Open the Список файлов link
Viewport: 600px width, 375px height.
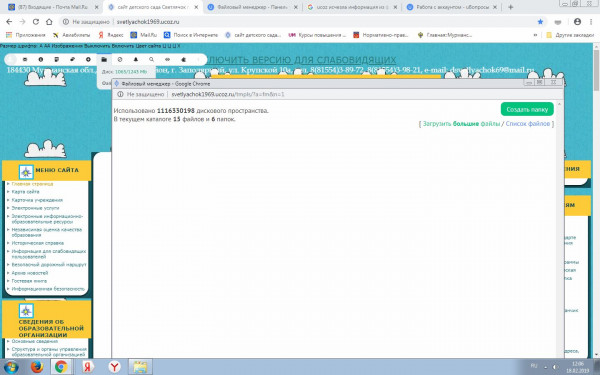point(528,124)
